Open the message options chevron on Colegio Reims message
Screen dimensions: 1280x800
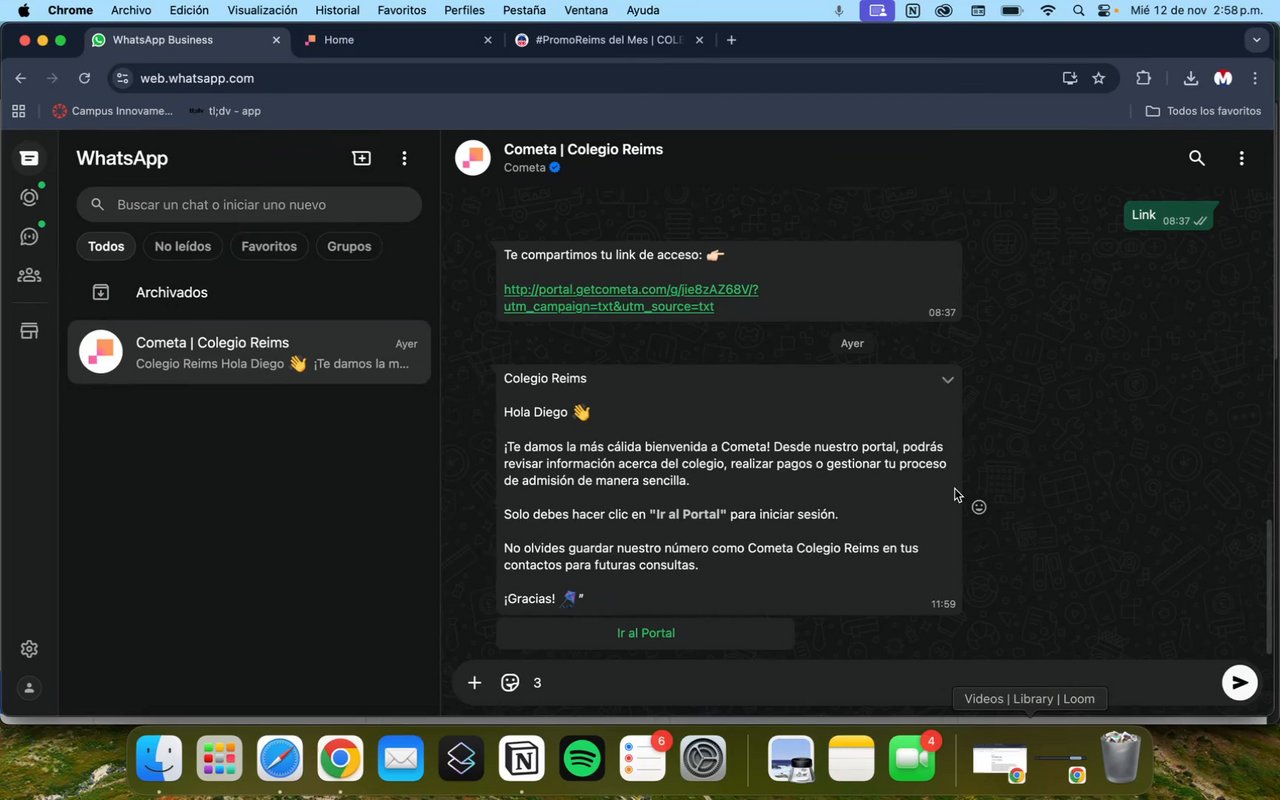coord(947,380)
